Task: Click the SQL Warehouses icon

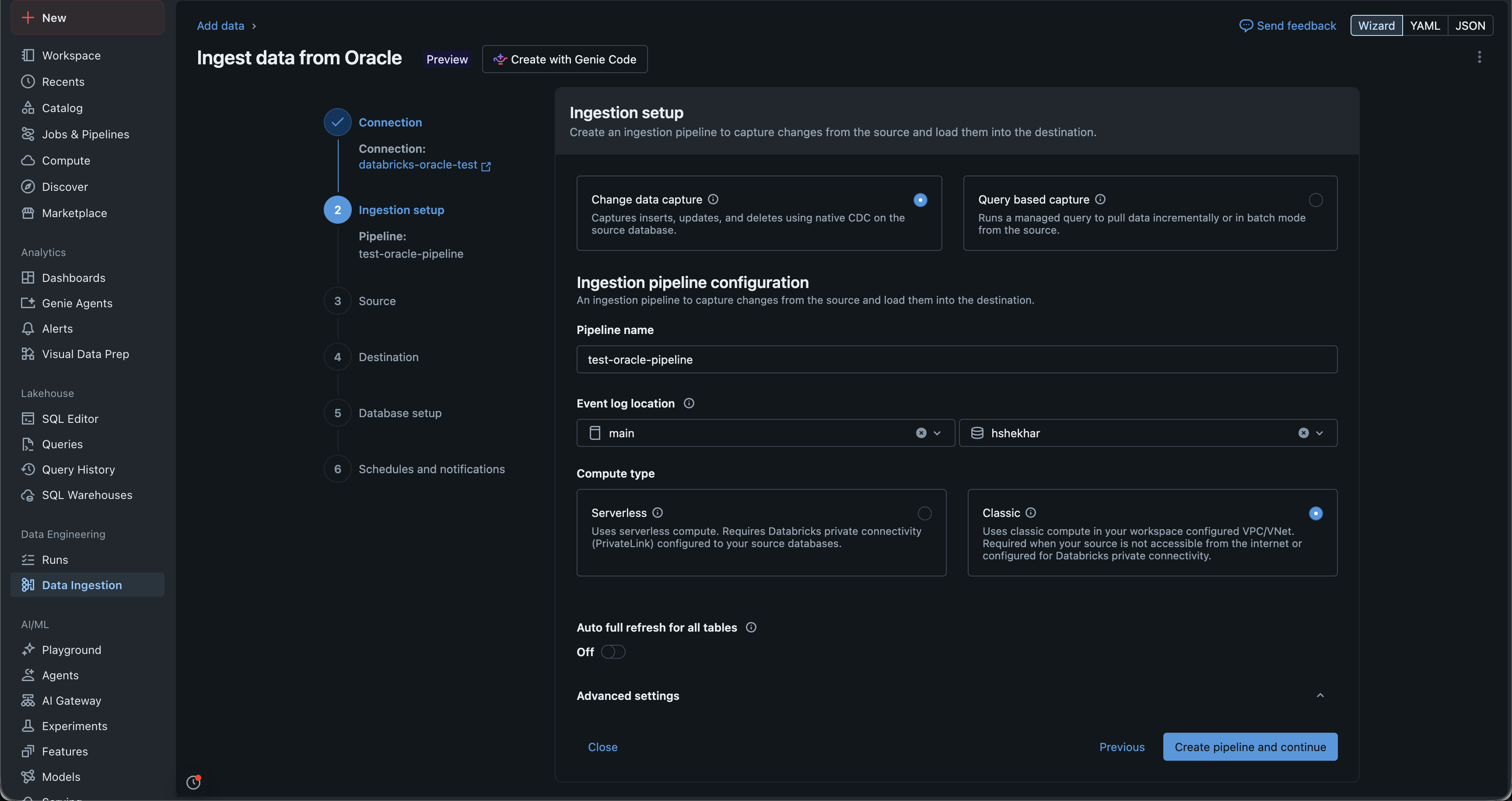Action: tap(28, 495)
